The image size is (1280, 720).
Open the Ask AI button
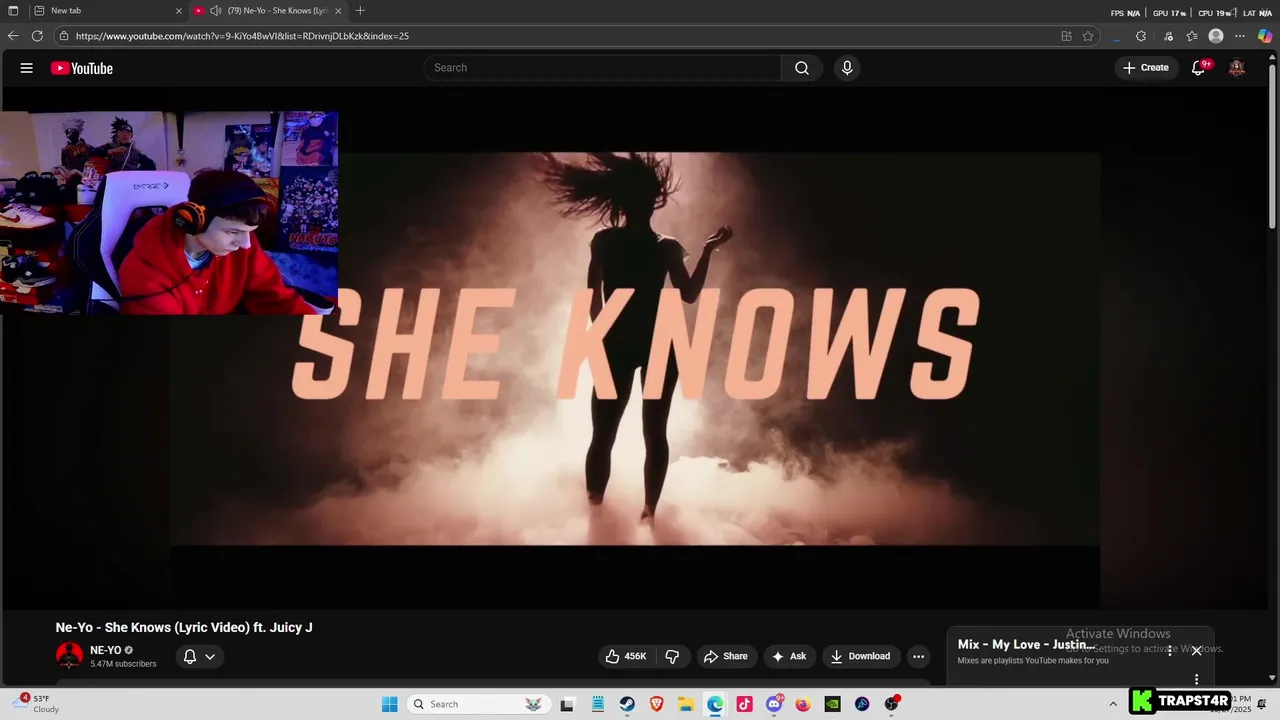(x=789, y=656)
